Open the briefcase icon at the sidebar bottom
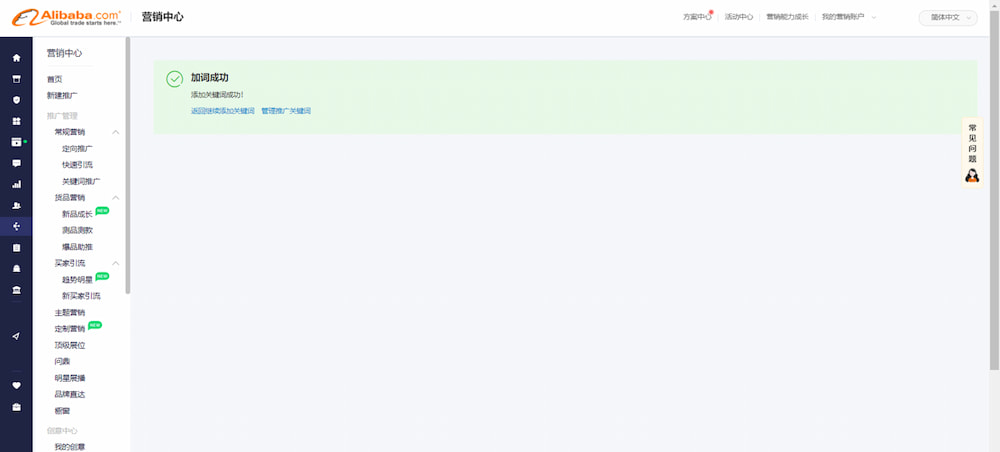This screenshot has height=452, width=1000. [x=16, y=407]
